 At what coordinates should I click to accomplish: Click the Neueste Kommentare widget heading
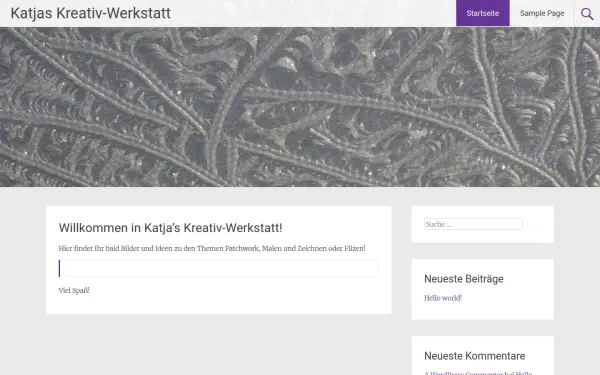[x=474, y=356]
